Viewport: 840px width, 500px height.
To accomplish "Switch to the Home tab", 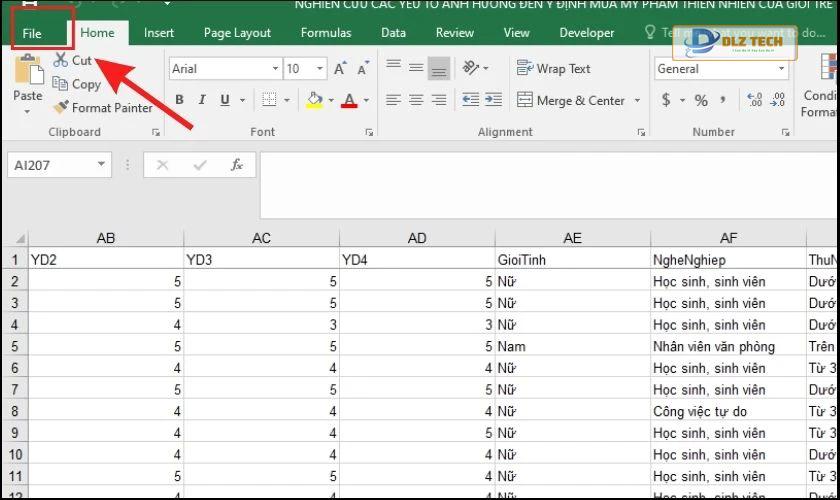I will point(97,33).
